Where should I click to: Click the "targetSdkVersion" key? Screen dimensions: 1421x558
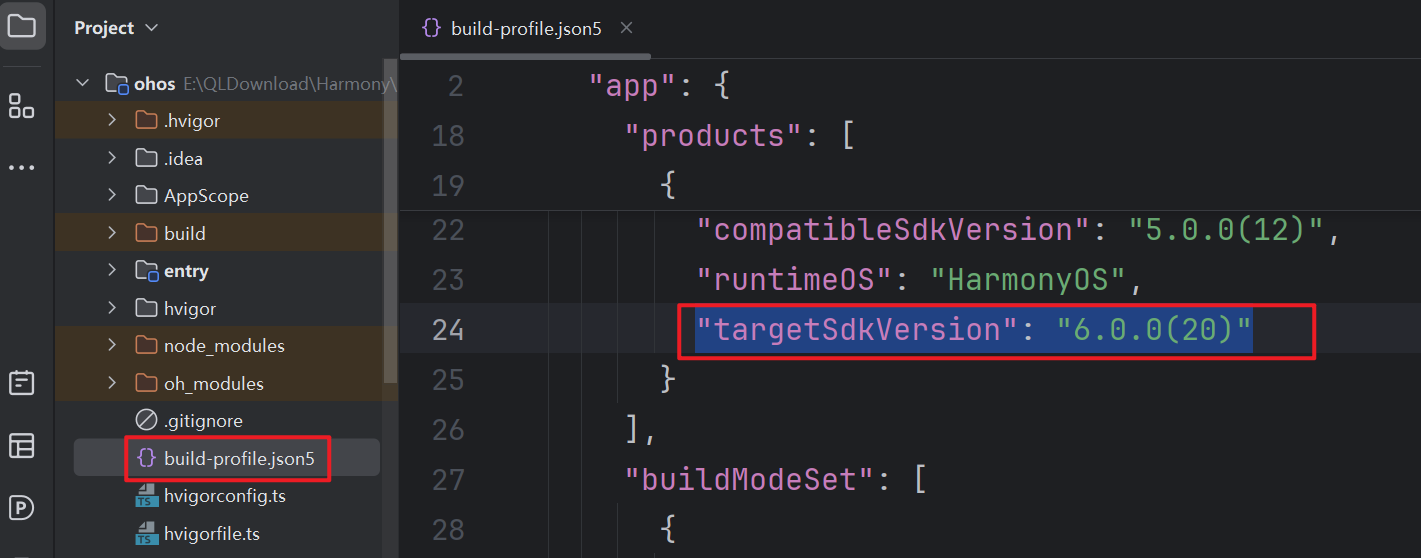click(x=858, y=329)
